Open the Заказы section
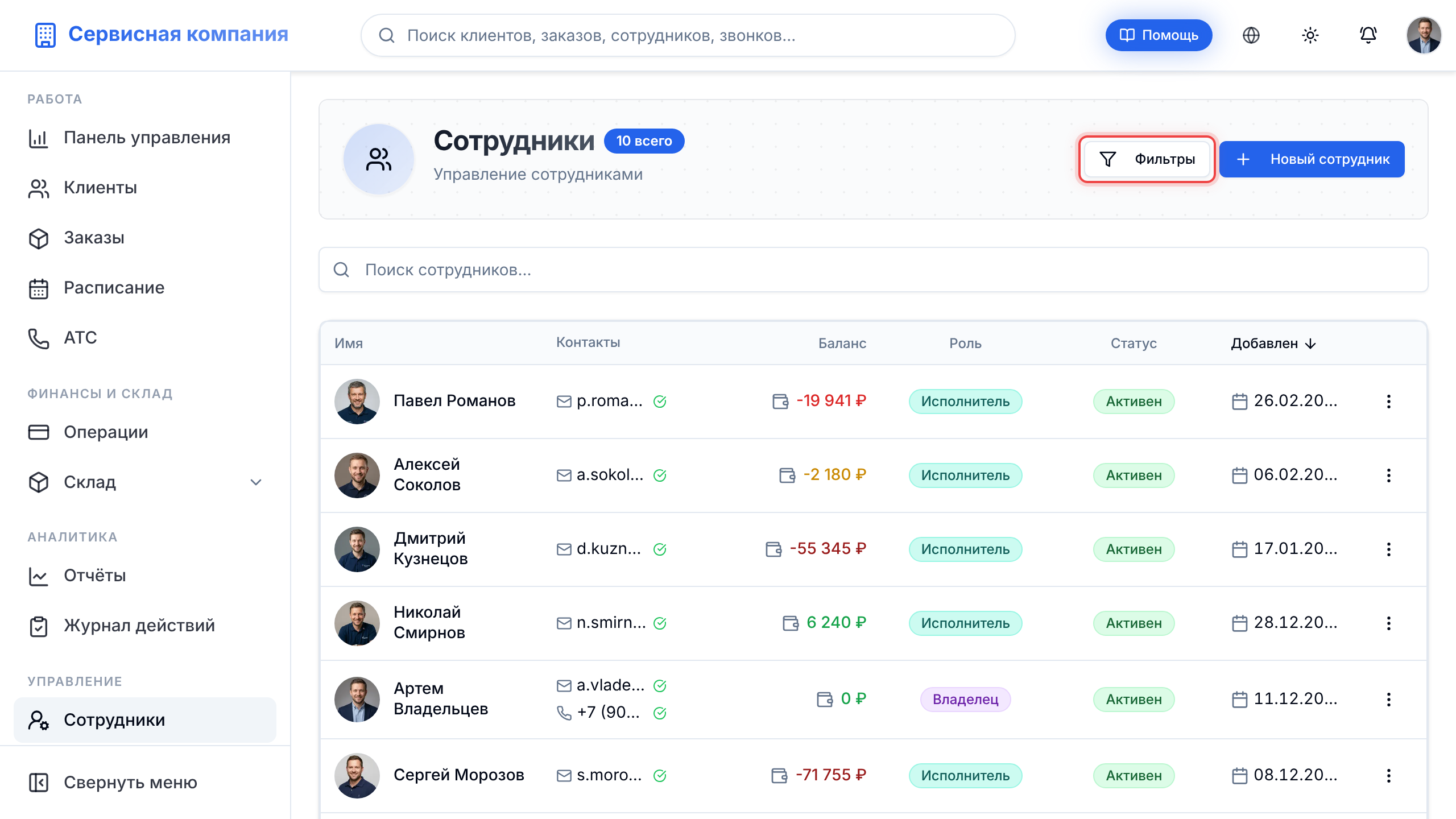 [x=145, y=238]
